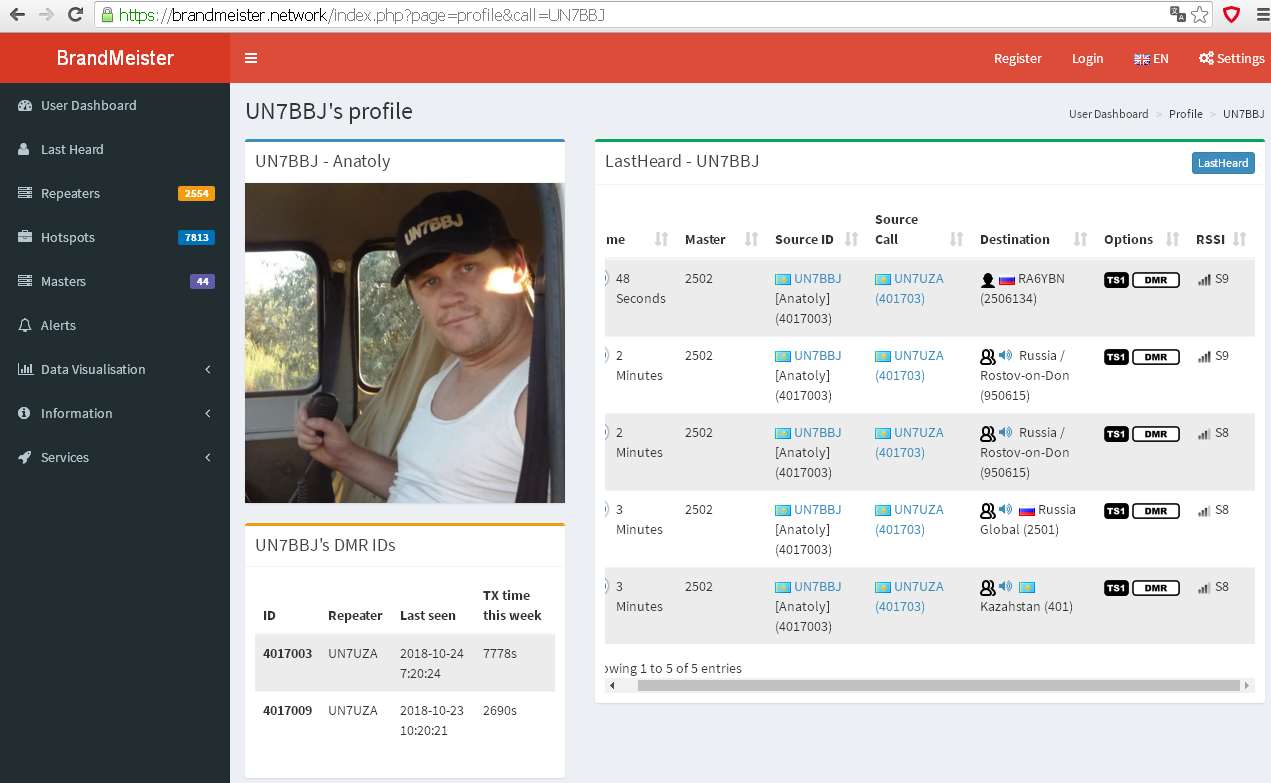Open the Alerts bell item

[x=58, y=325]
